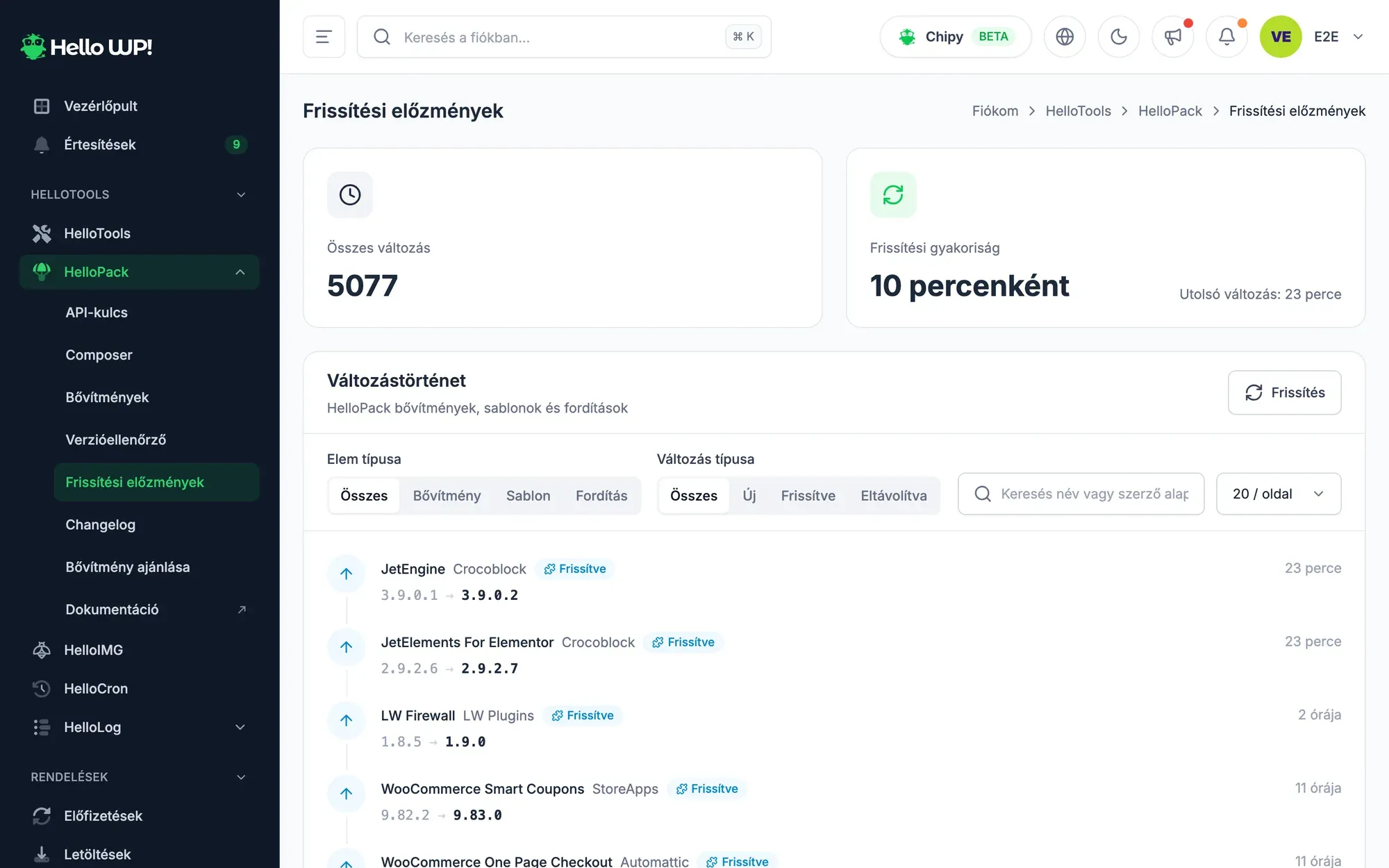
Task: Toggle the sidebar hamburger menu icon
Action: click(x=324, y=37)
